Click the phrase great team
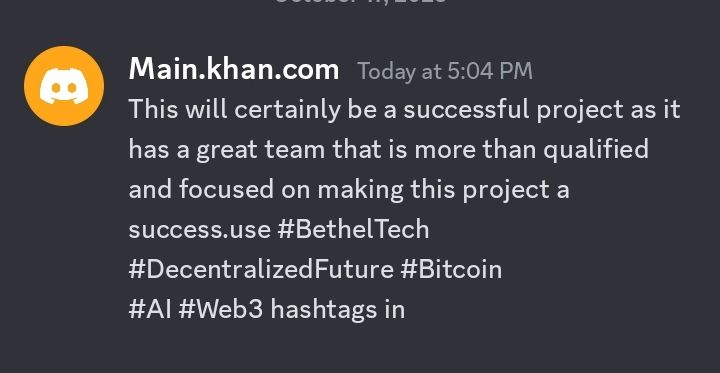720x373 pixels. 261,151
